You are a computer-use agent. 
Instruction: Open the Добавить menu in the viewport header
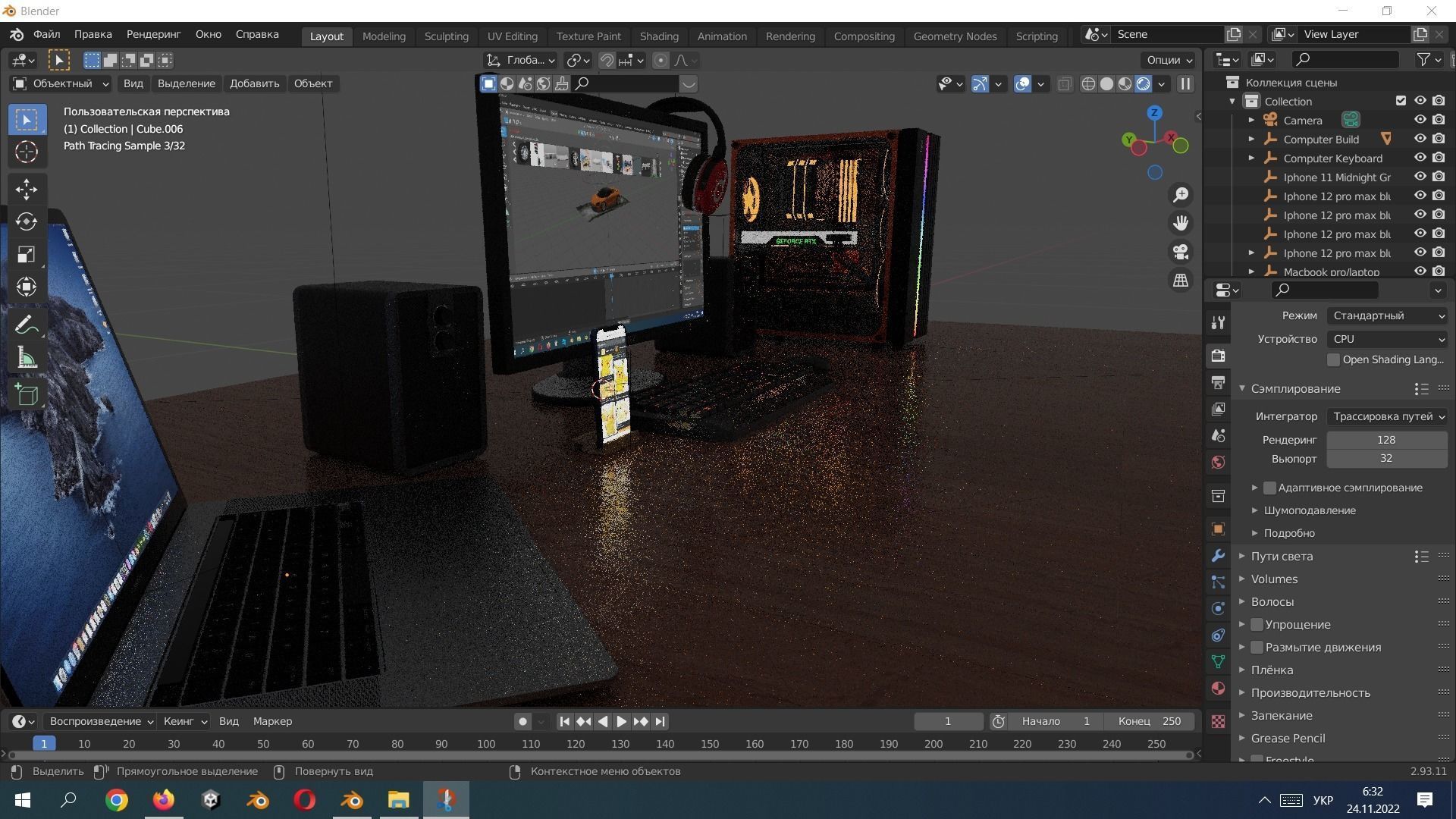(254, 83)
